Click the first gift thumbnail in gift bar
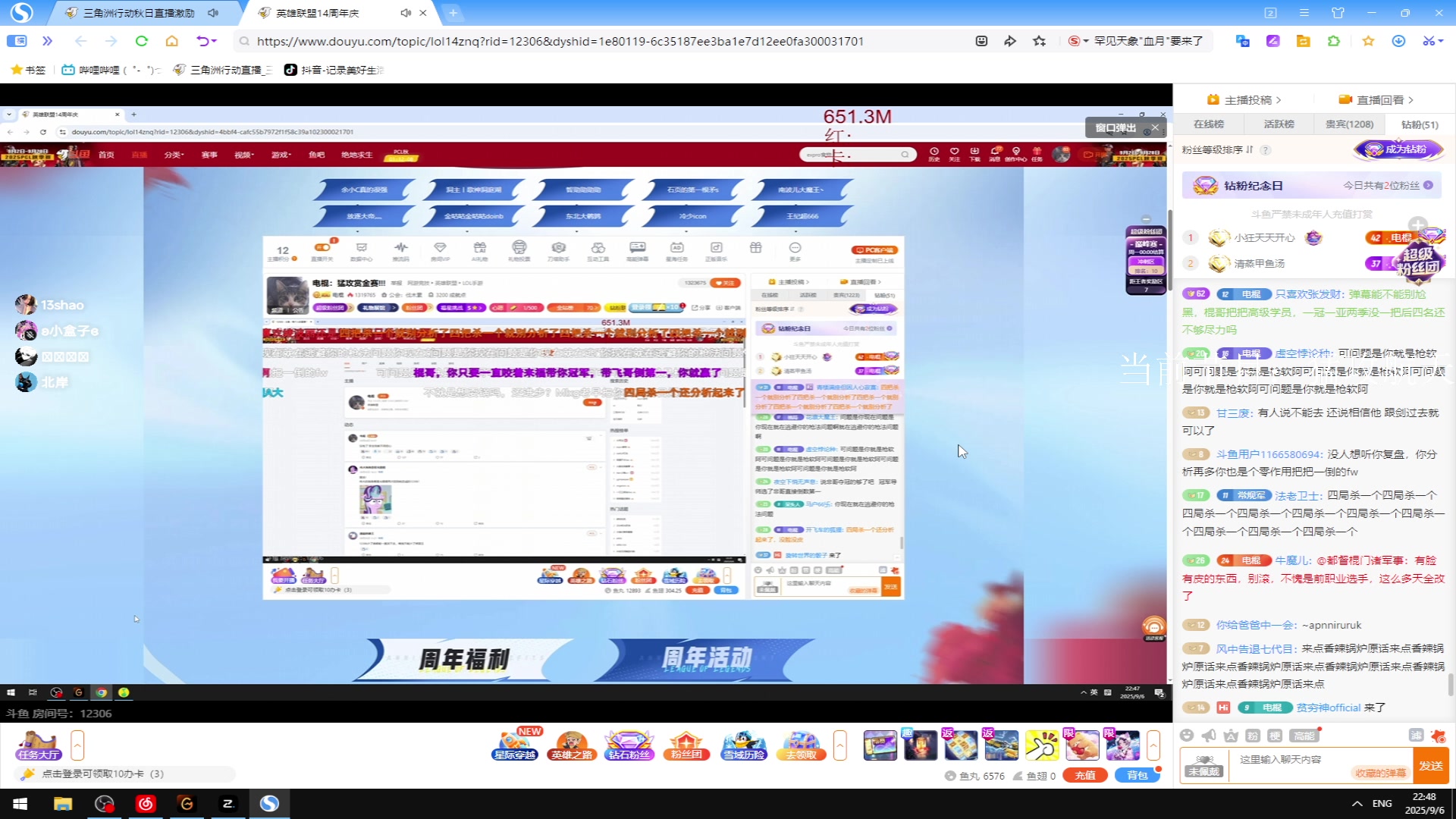 click(x=880, y=745)
